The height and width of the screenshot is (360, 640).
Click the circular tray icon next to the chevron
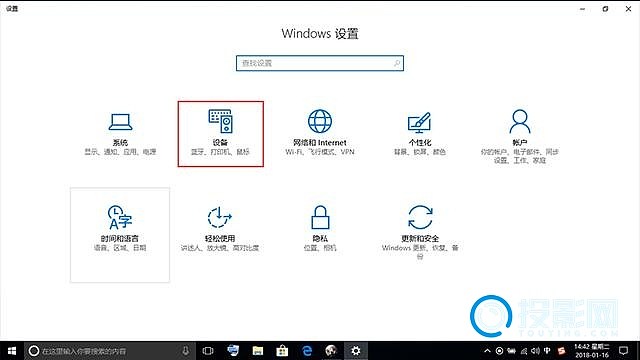click(x=499, y=351)
